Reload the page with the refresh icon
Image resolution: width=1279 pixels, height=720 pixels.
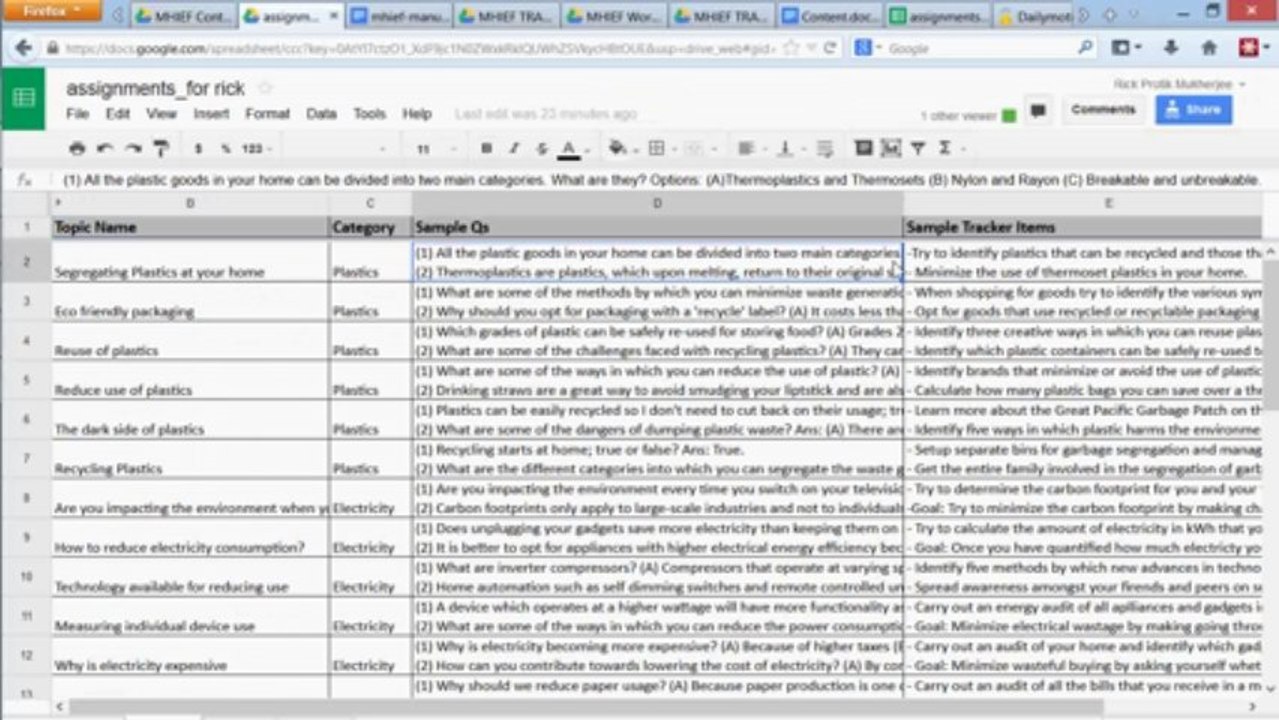(829, 47)
